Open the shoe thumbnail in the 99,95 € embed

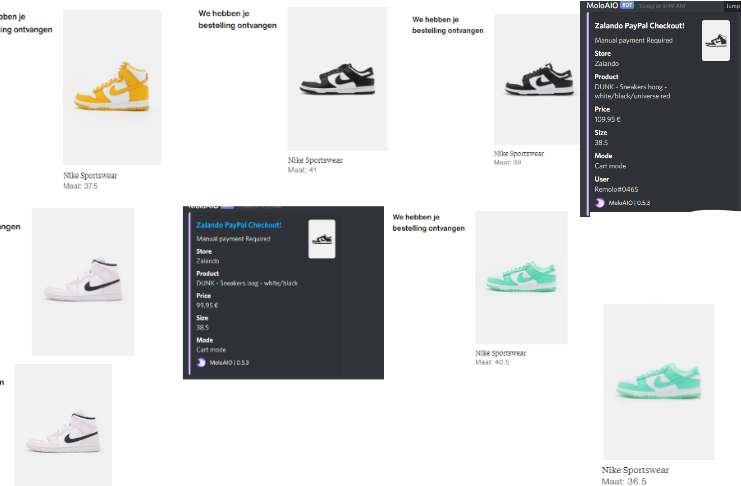tap(322, 239)
